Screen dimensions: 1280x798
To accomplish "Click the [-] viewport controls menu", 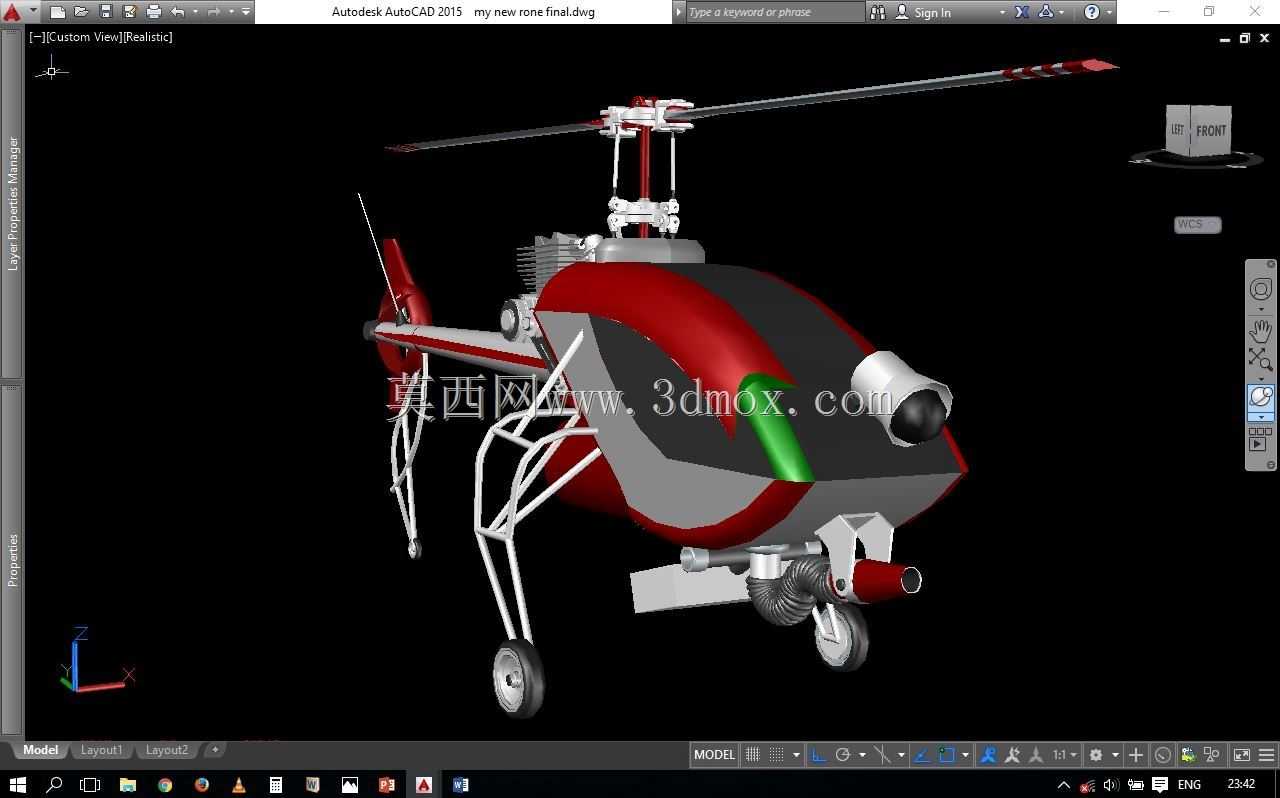I will click(x=37, y=37).
